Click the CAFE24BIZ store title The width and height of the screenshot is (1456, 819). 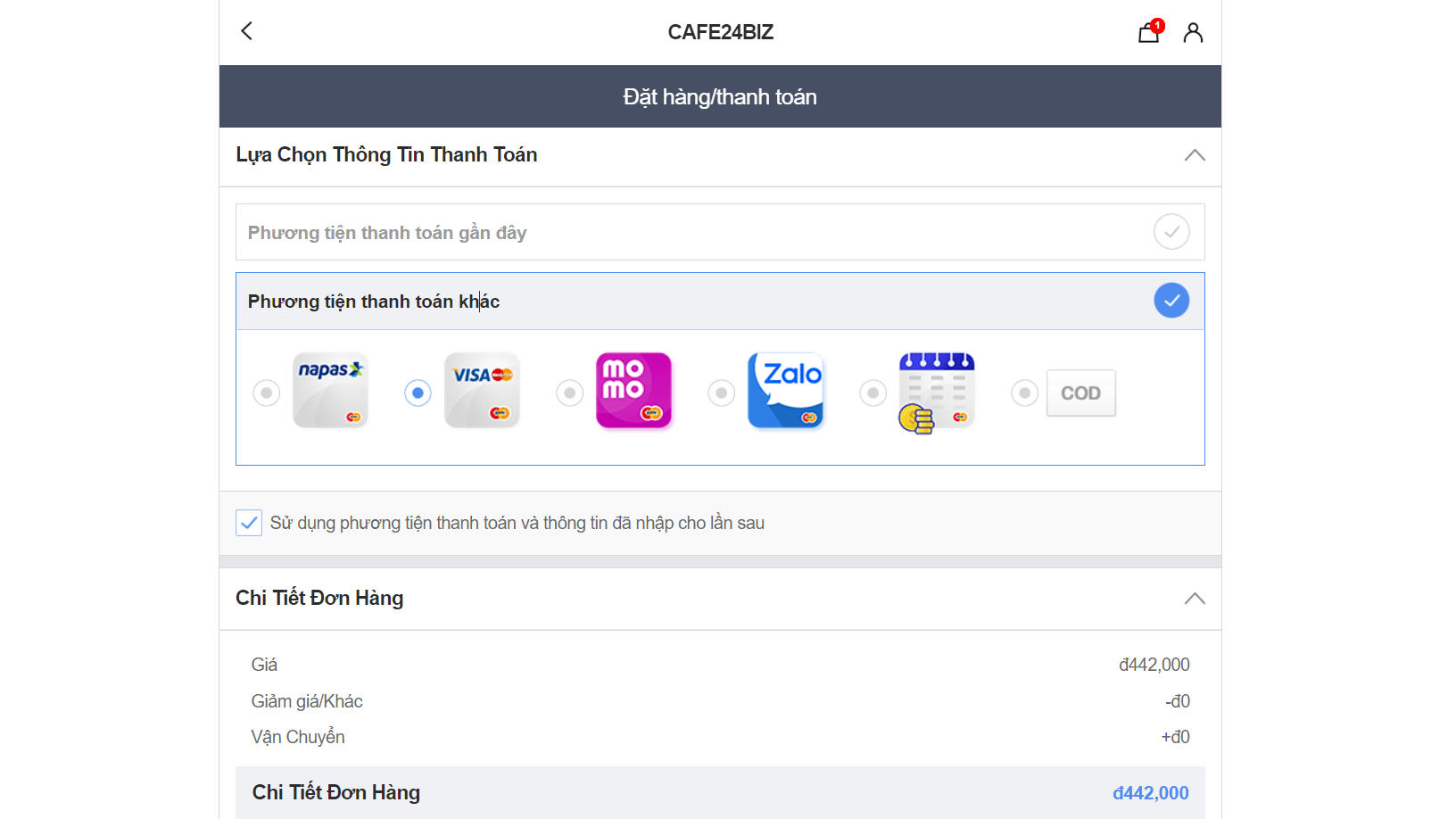(720, 32)
